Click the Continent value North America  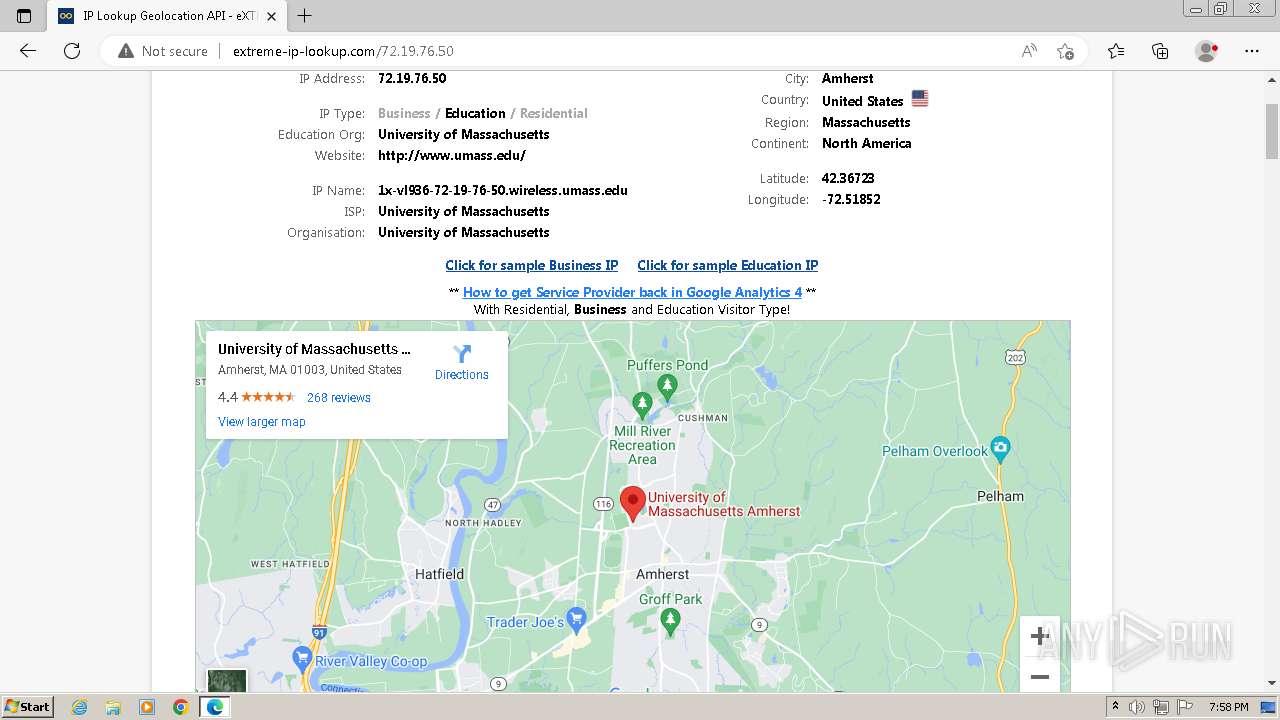[x=867, y=143]
